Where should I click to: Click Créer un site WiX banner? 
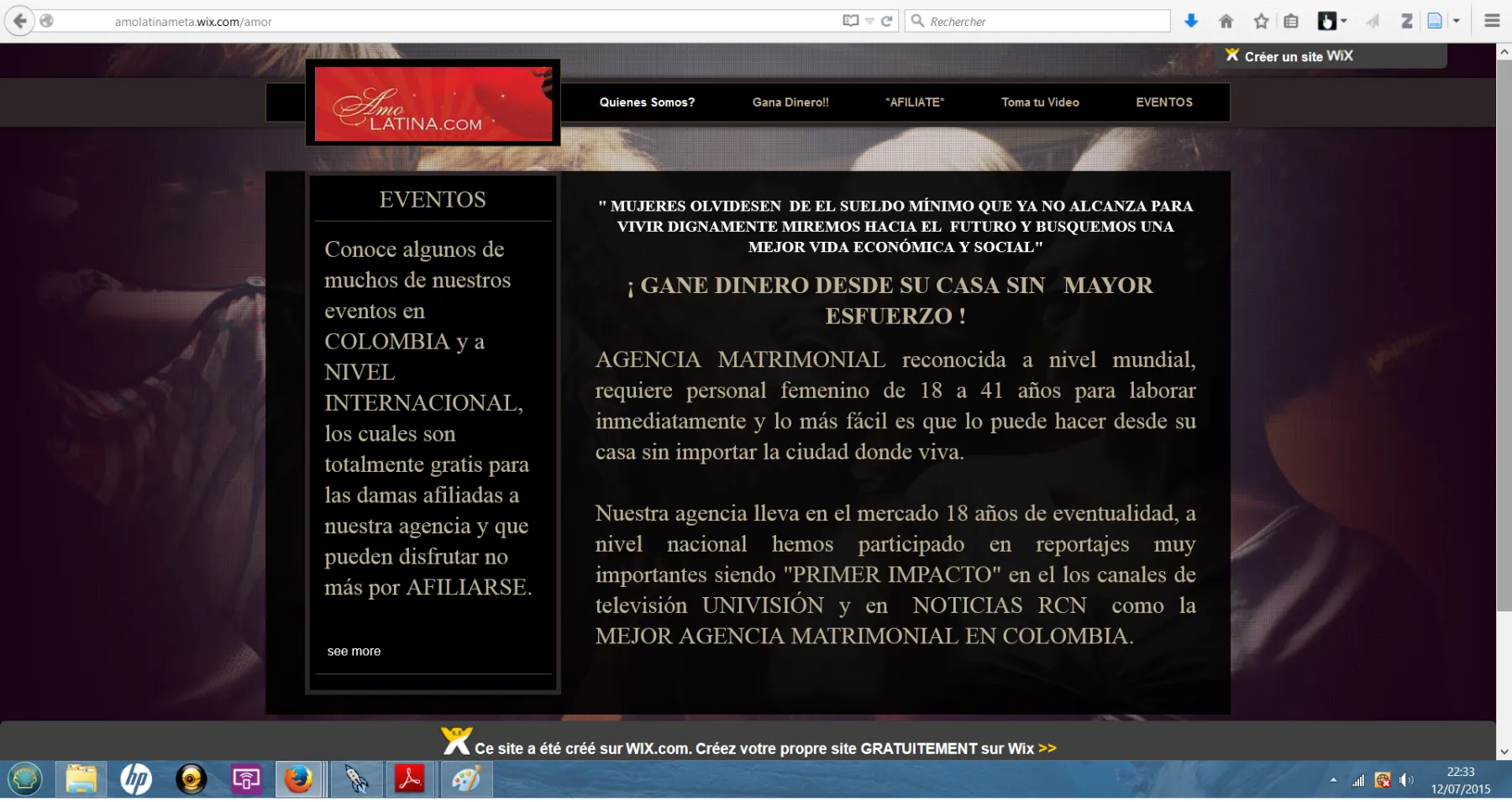[x=1331, y=56]
